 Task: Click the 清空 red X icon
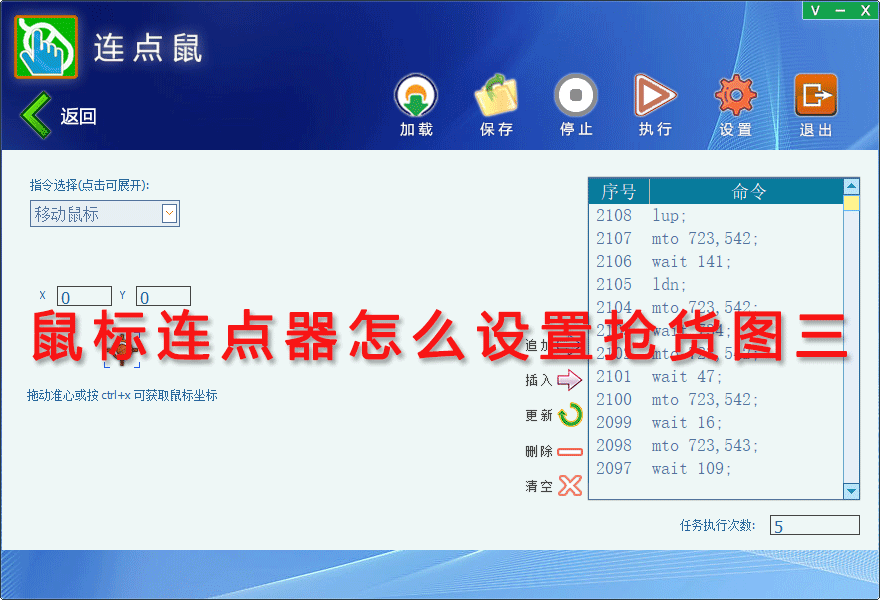[x=570, y=486]
